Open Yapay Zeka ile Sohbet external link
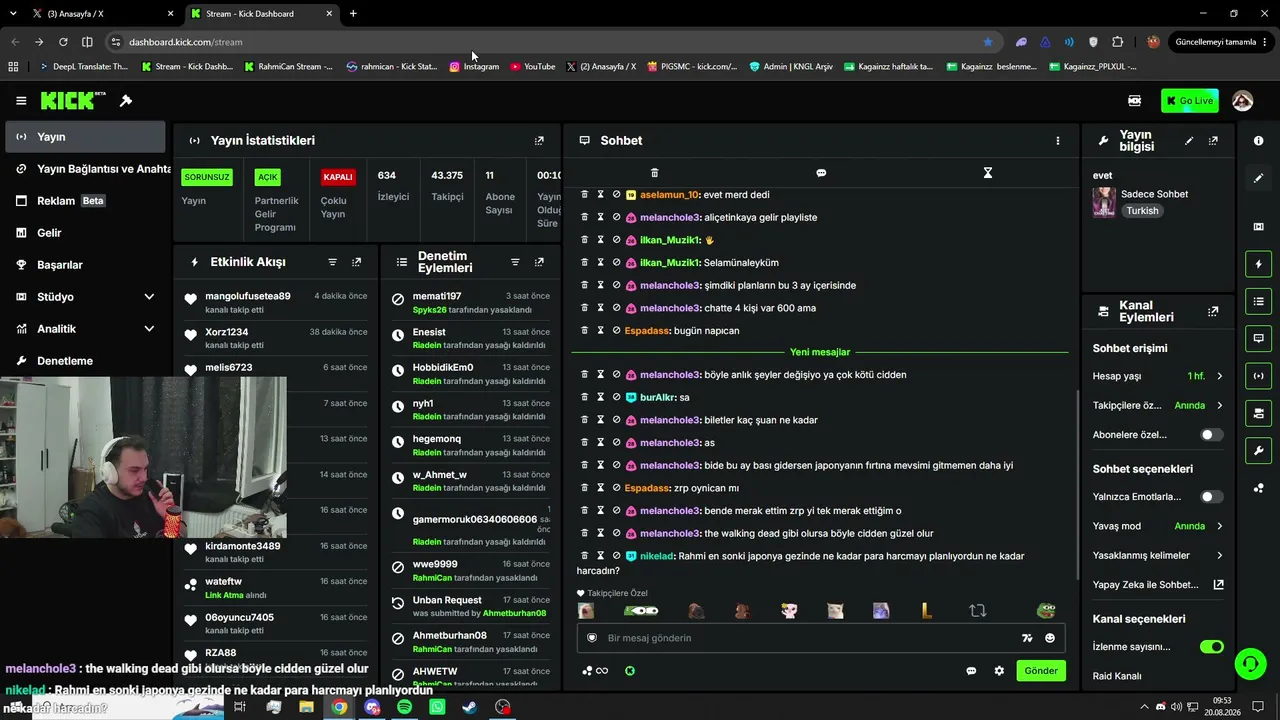This screenshot has width=1280, height=720. 1219,585
